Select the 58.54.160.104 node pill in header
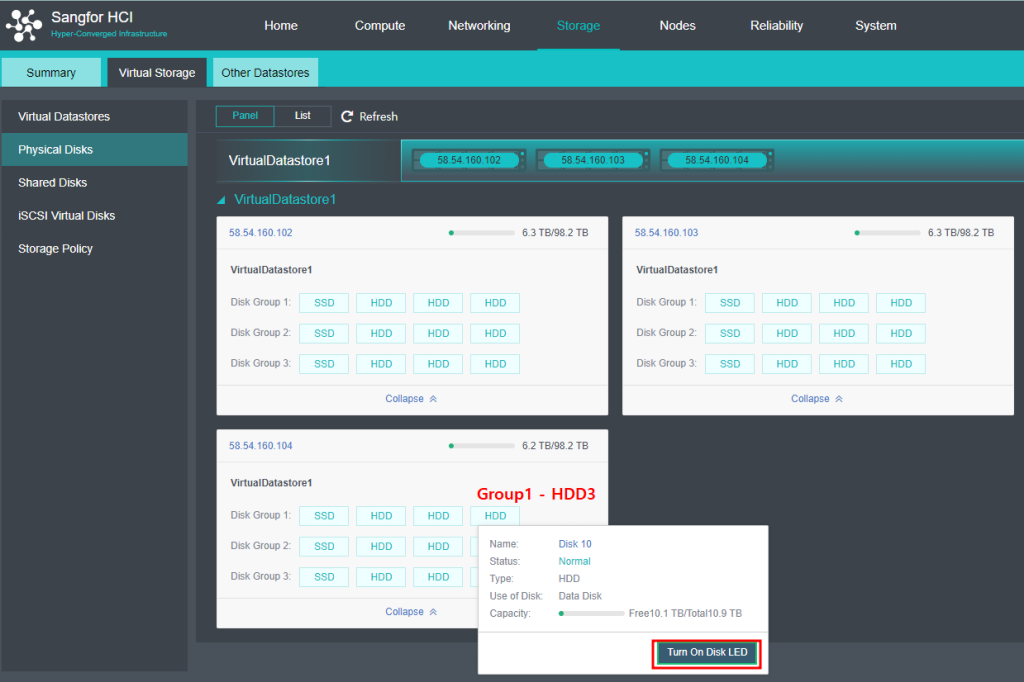 [x=717, y=160]
